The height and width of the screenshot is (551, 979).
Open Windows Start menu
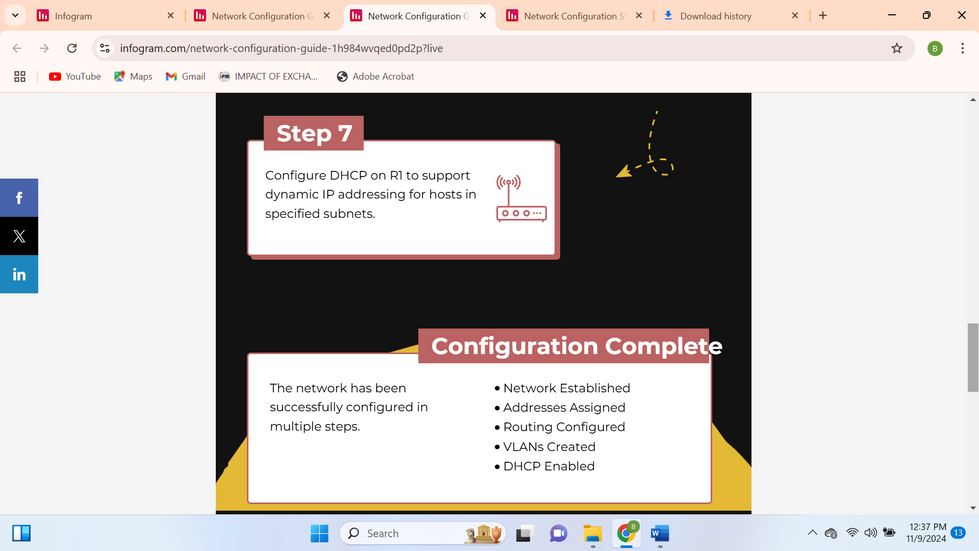[320, 534]
